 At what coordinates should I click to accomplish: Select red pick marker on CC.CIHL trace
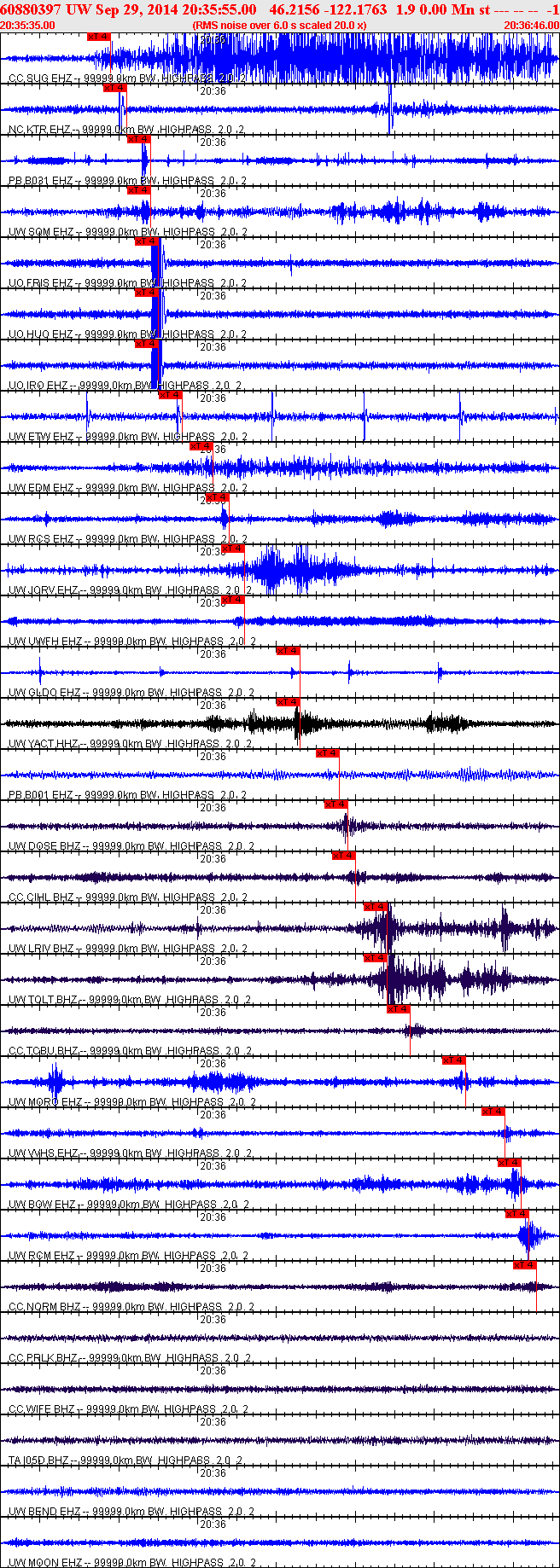click(343, 856)
